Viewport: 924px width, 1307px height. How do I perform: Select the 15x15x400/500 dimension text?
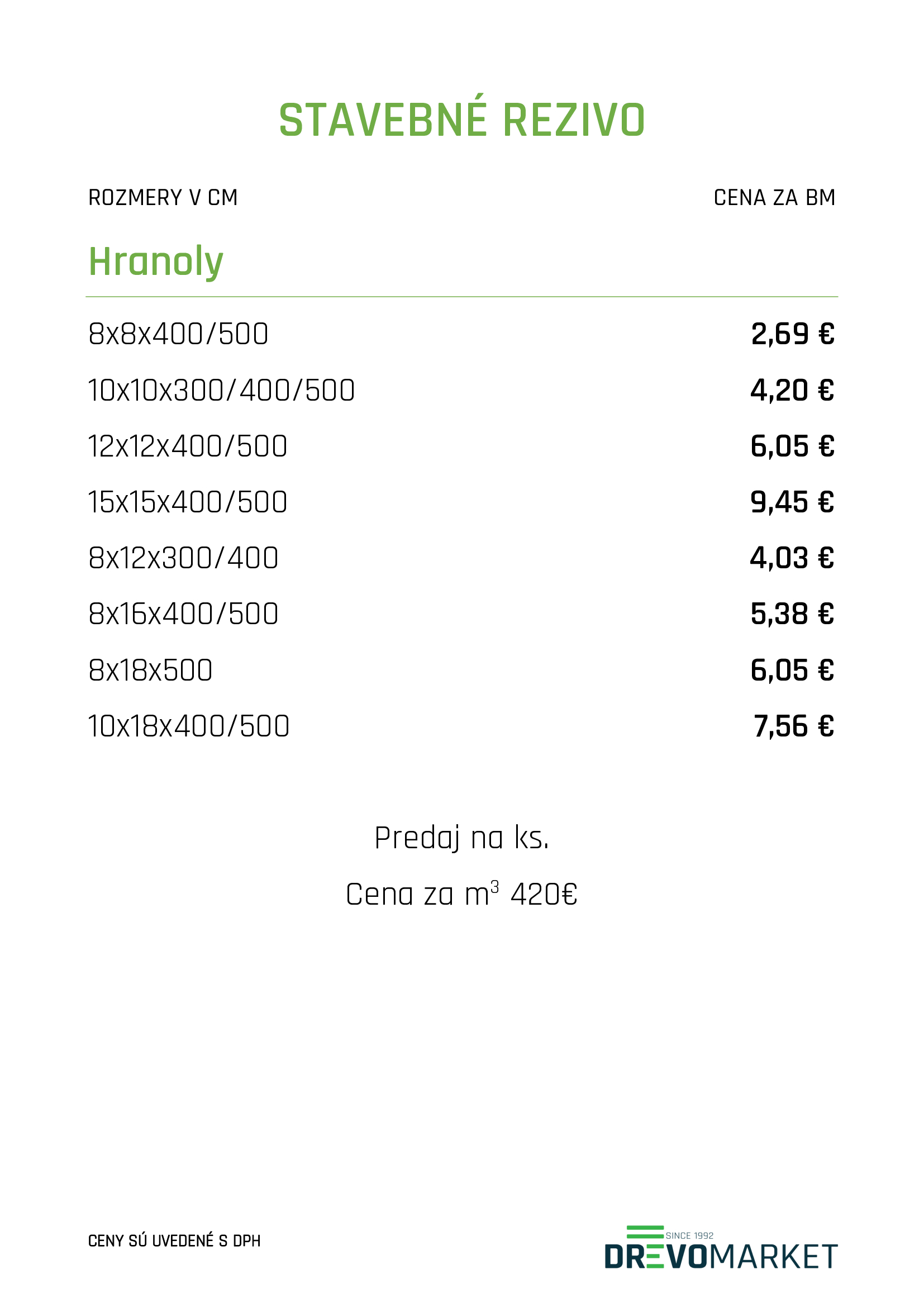pyautogui.click(x=188, y=501)
